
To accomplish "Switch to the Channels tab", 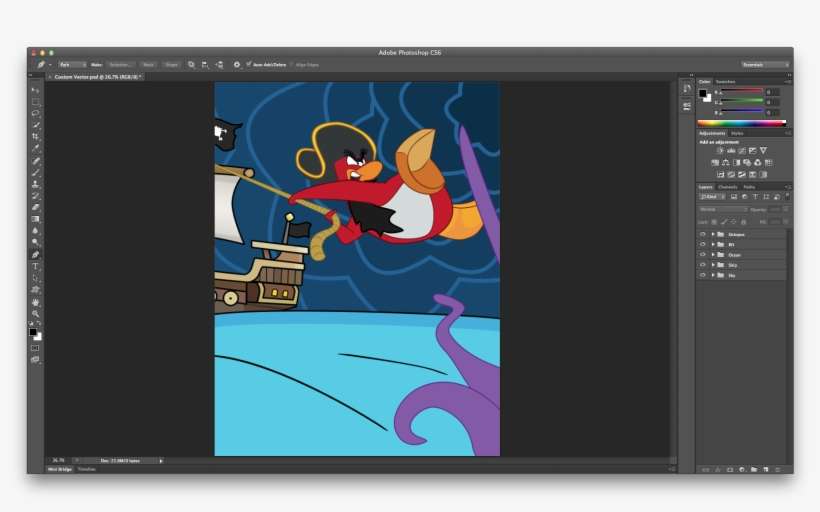I will point(727,187).
